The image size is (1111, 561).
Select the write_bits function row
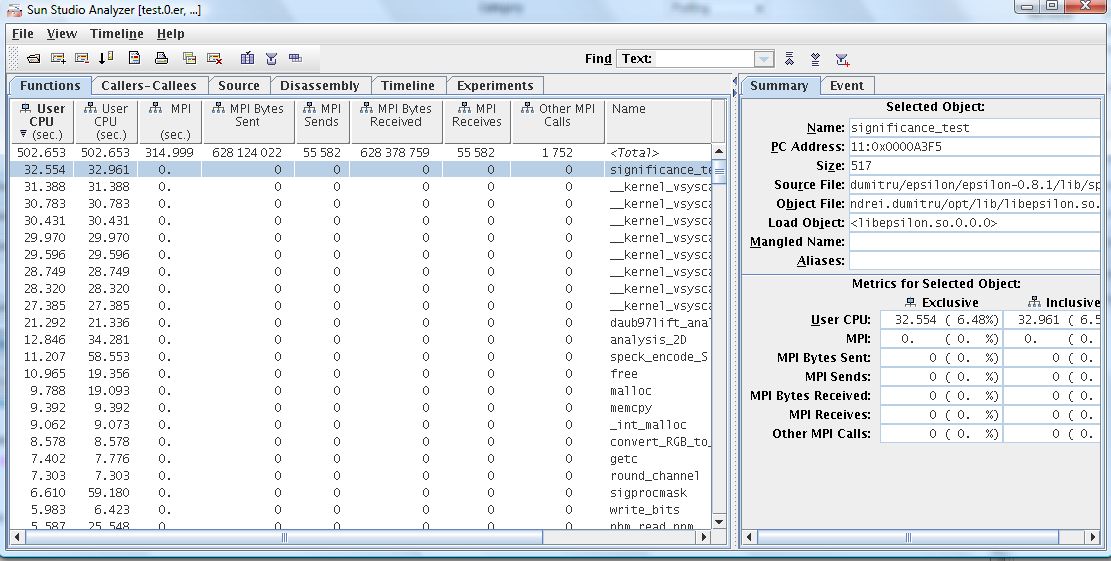point(361,510)
